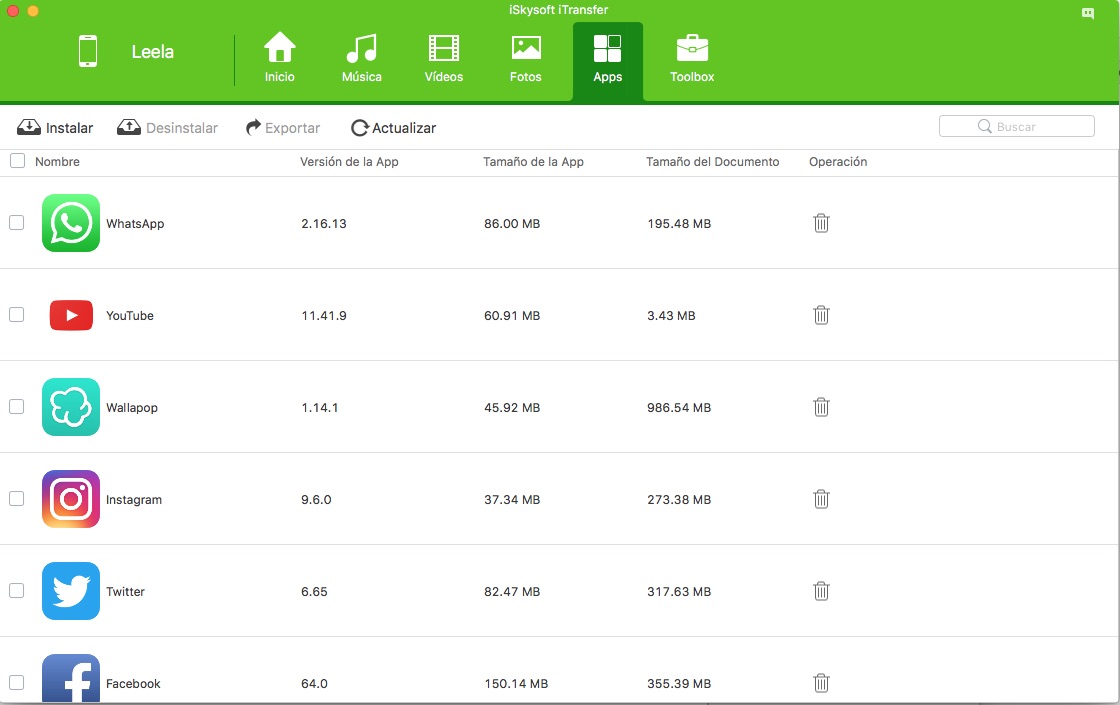
Task: Select the Apps tab
Action: click(608, 61)
